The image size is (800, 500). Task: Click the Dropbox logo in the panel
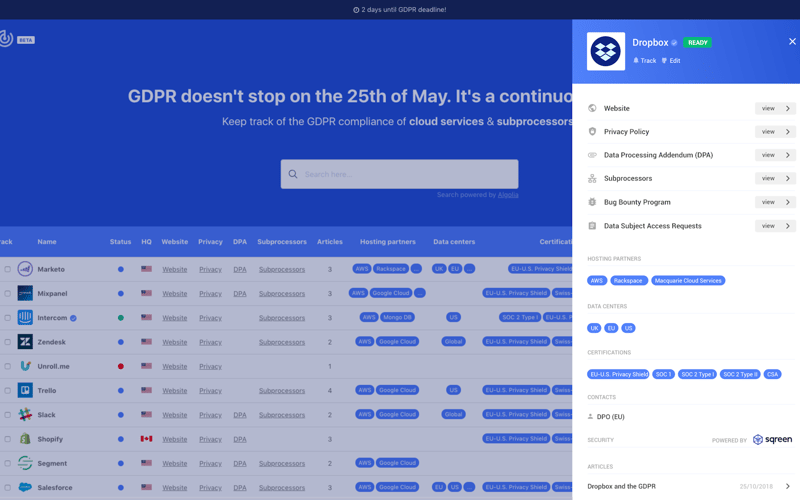point(606,52)
